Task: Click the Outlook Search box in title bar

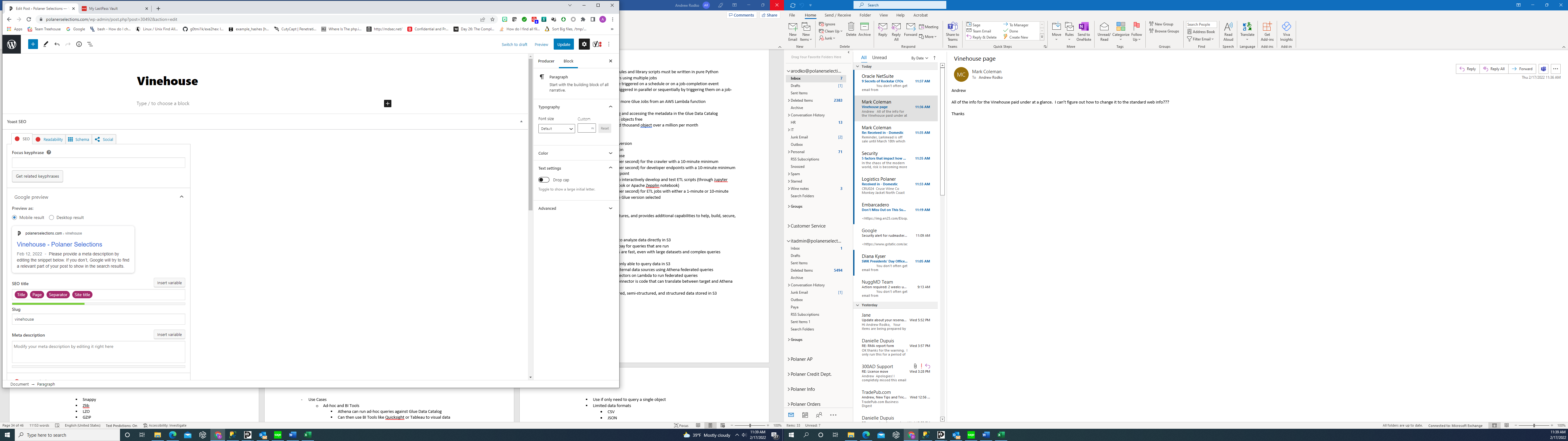Action: click(900, 5)
